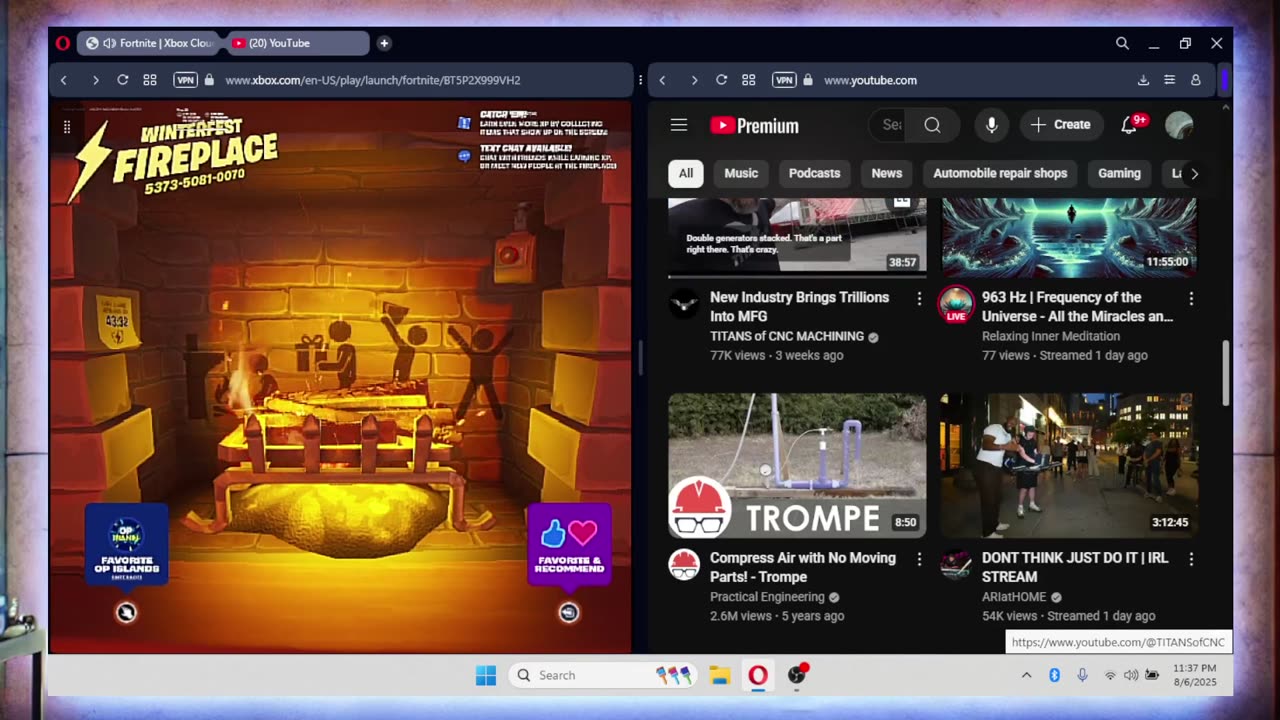Viewport: 1280px width, 720px height.
Task: Toggle the VPN badge in YouTube pane
Action: [x=784, y=80]
